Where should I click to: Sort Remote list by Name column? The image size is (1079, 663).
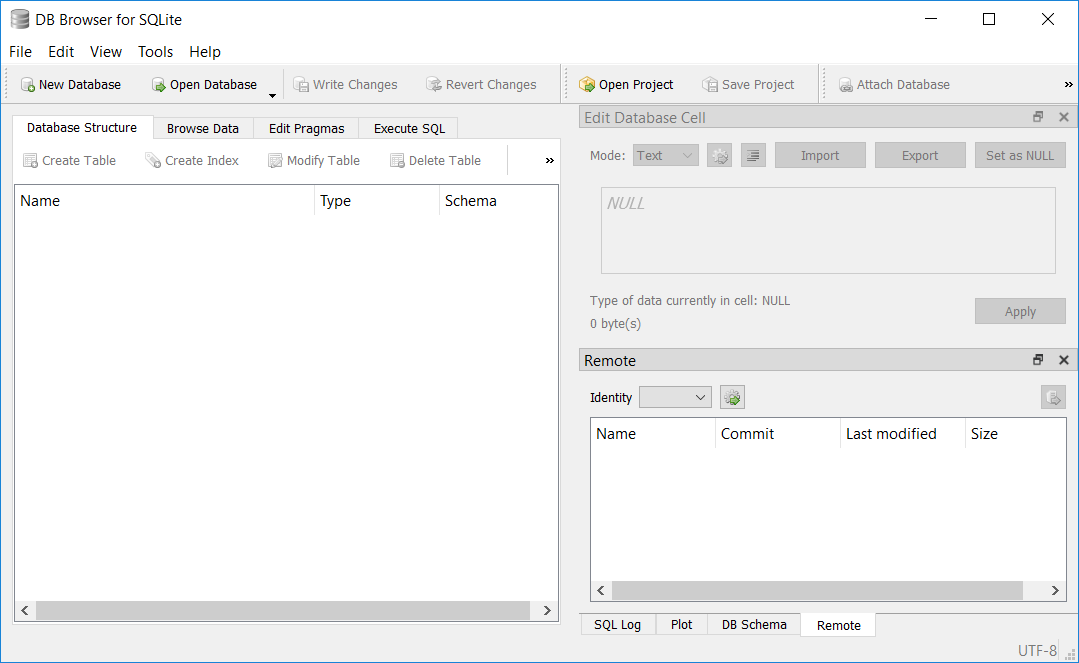pos(652,434)
